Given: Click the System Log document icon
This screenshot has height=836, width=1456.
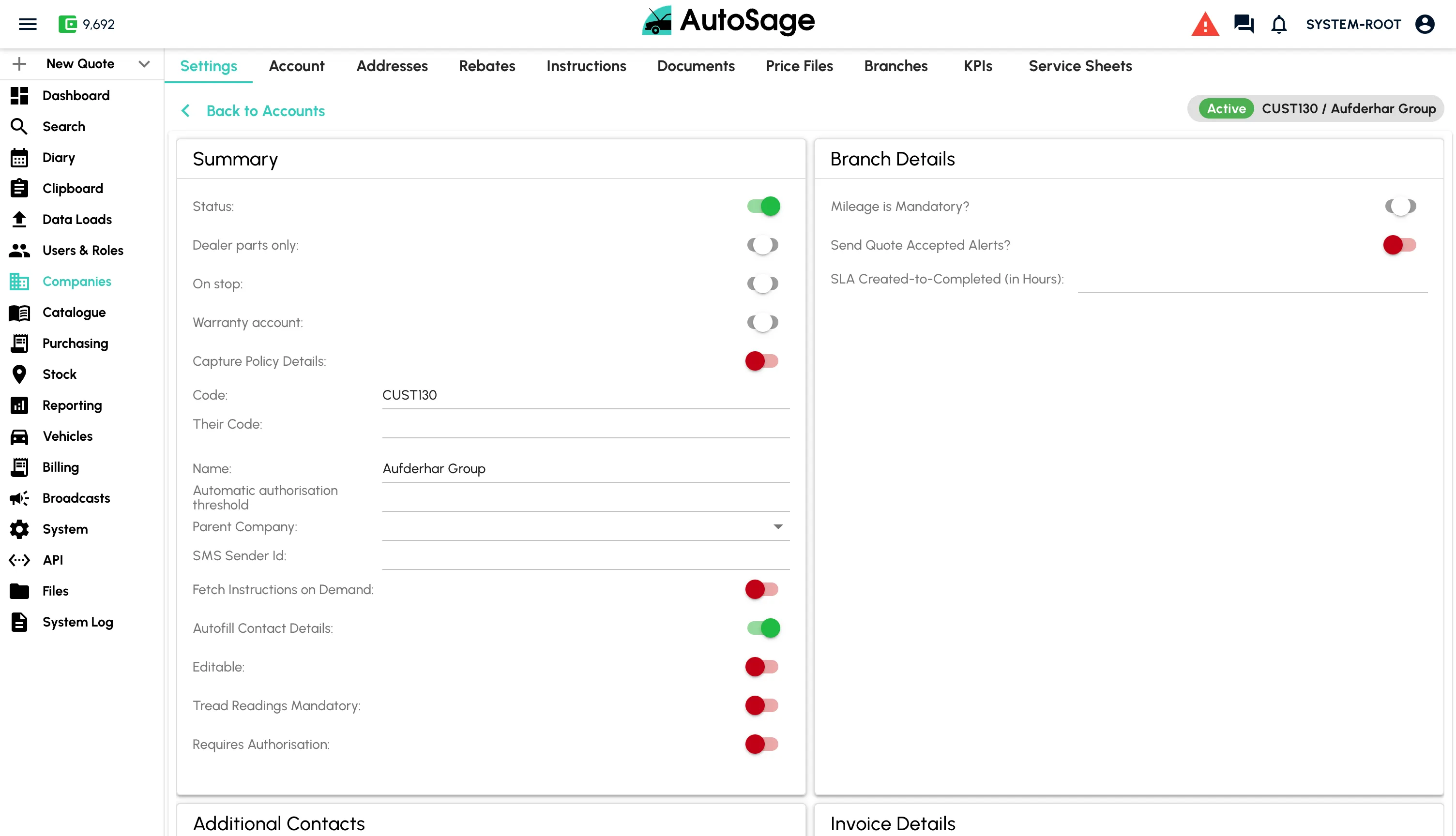Looking at the screenshot, I should pos(19,622).
